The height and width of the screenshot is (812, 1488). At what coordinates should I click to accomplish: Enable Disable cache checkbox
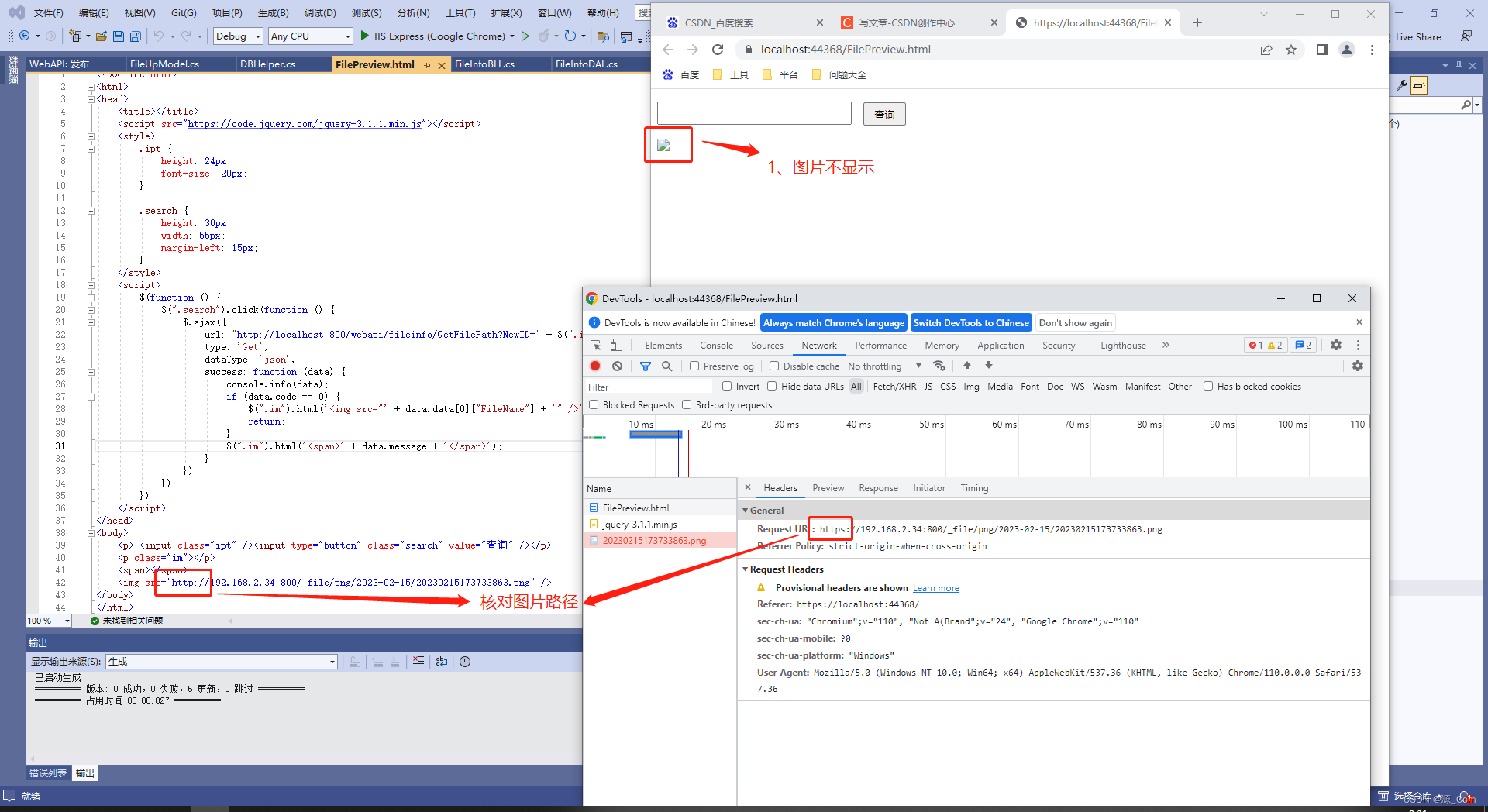tap(774, 366)
